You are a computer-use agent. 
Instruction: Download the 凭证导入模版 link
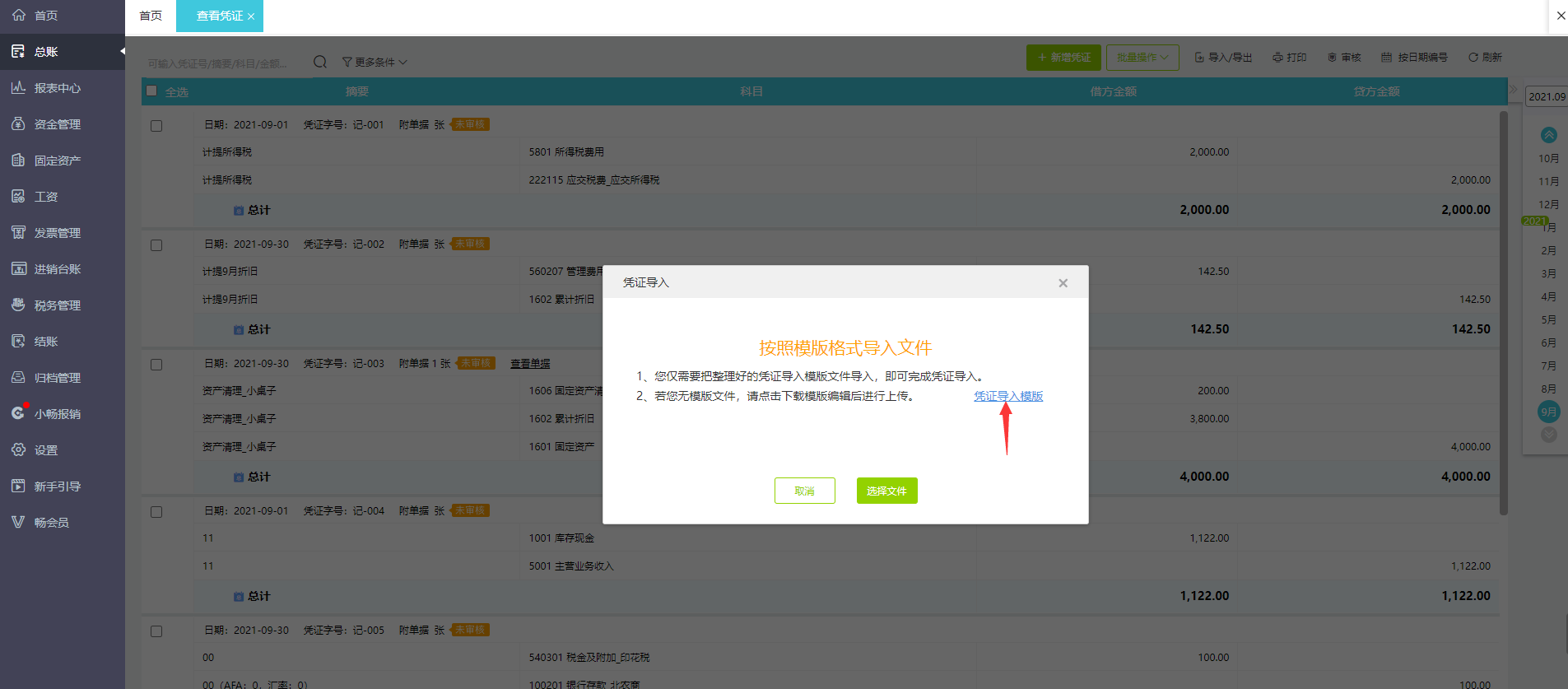1008,396
